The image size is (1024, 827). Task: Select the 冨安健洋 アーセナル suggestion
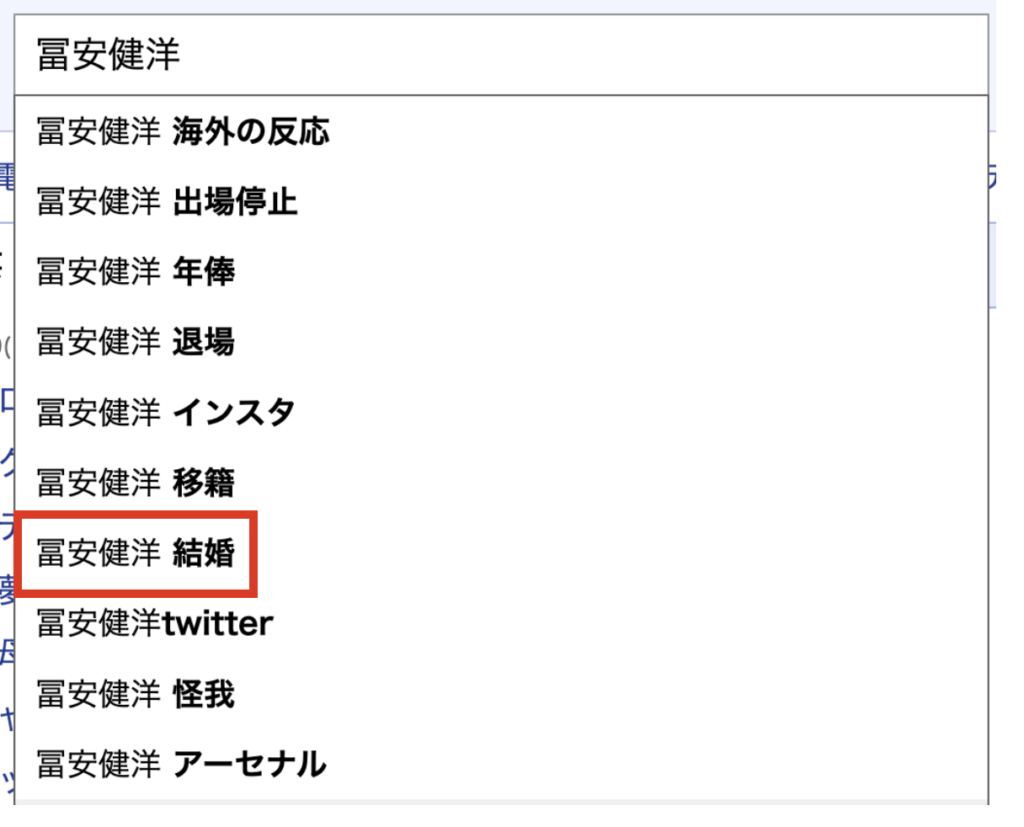181,765
